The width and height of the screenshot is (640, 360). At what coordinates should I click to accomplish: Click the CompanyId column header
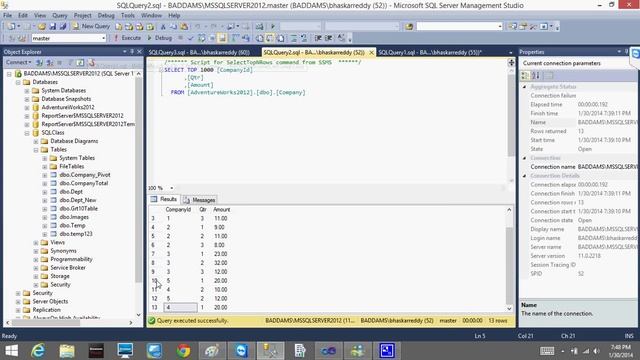pos(178,209)
